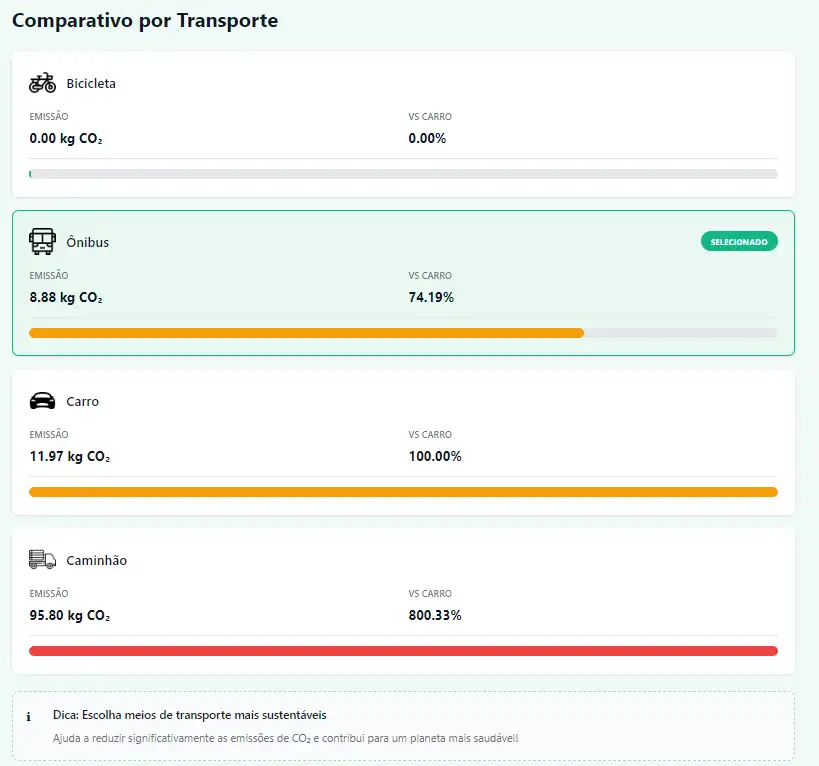
Task: Click the Bicicleta emission progress bar
Action: click(x=403, y=174)
